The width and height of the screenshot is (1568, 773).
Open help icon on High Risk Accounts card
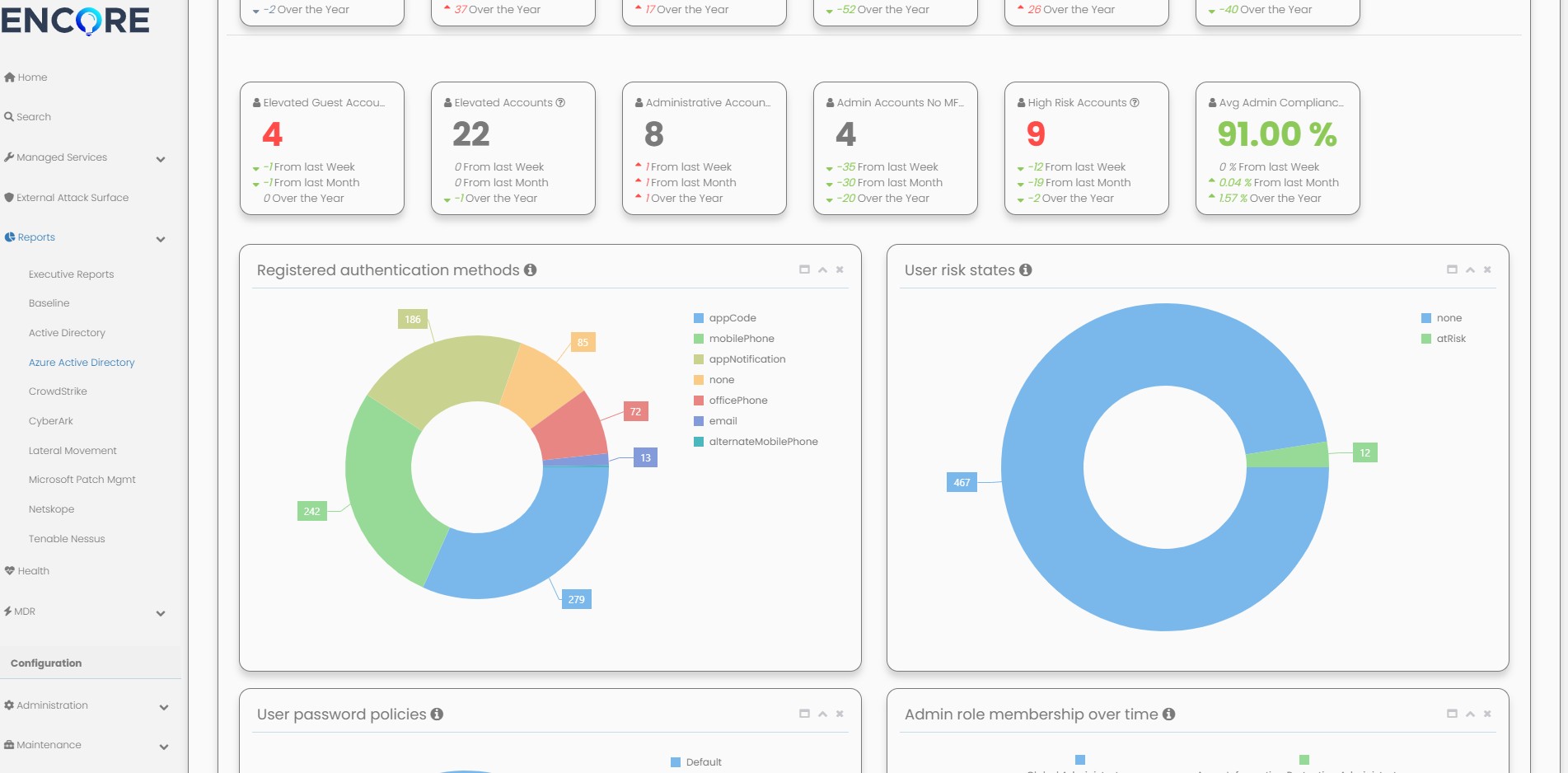click(1135, 103)
